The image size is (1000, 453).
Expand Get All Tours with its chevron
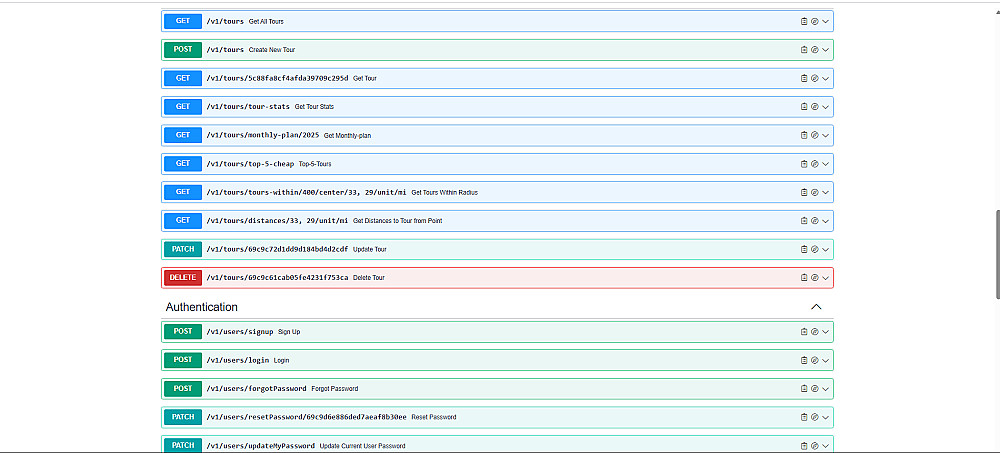(x=825, y=21)
